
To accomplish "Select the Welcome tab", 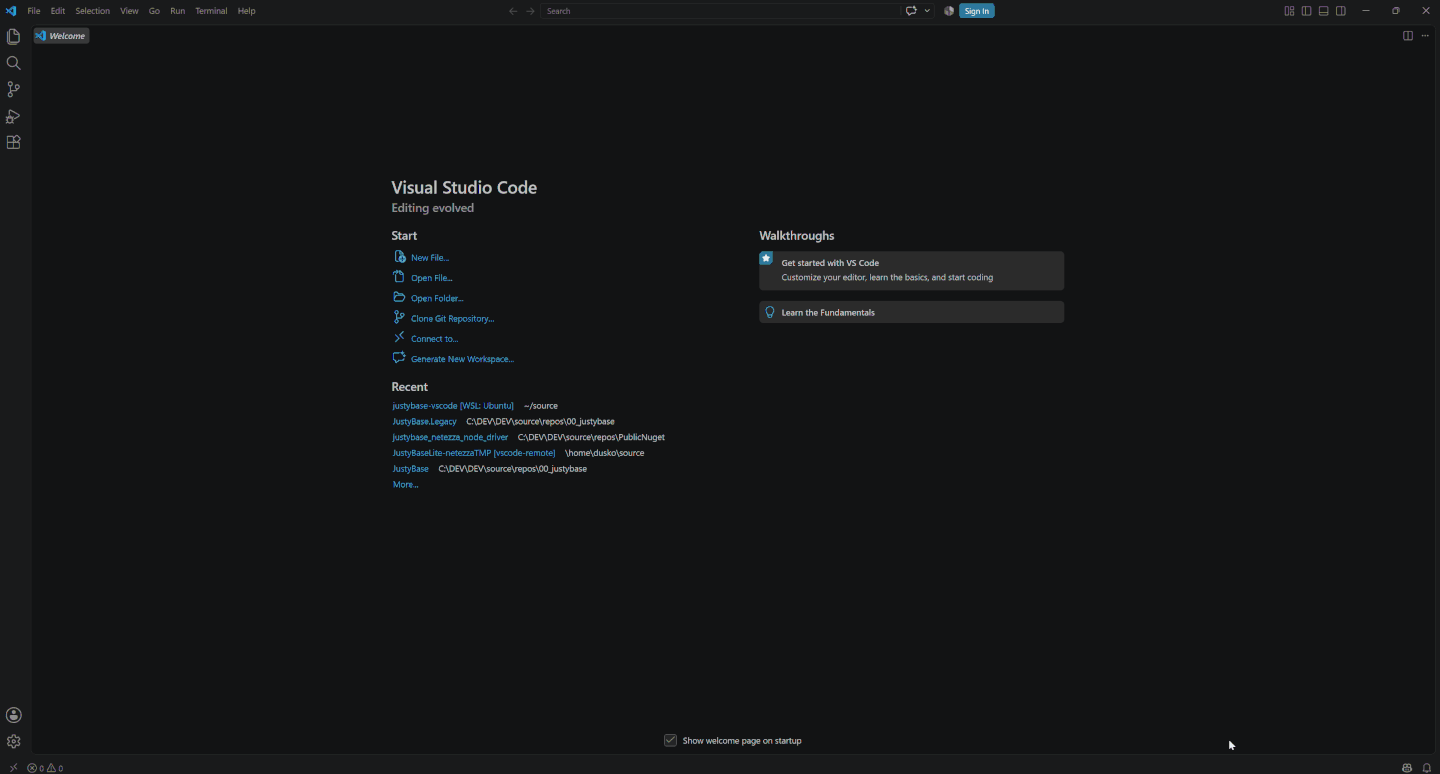I will tap(62, 36).
